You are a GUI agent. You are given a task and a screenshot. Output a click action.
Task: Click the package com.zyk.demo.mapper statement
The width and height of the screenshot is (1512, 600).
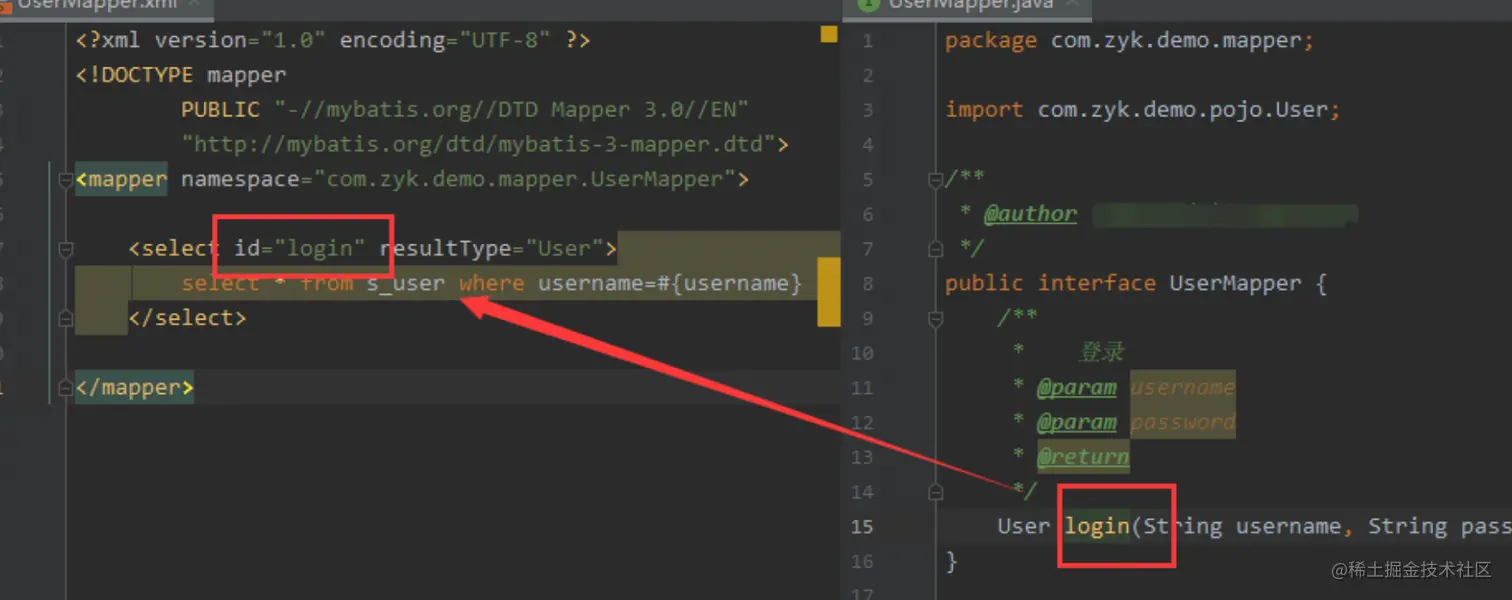[x=1129, y=41]
